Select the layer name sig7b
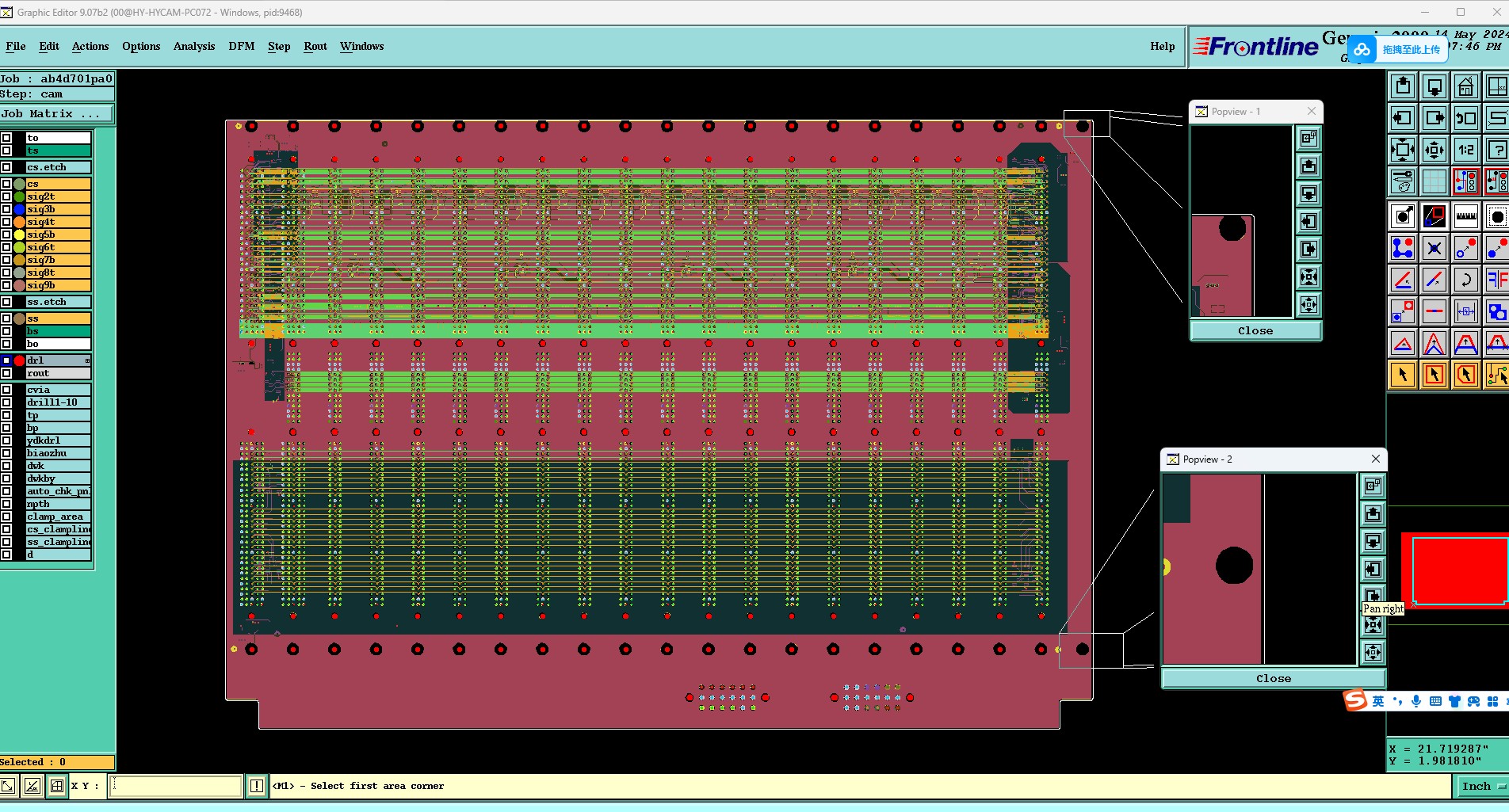The height and width of the screenshot is (812, 1509). [x=58, y=260]
